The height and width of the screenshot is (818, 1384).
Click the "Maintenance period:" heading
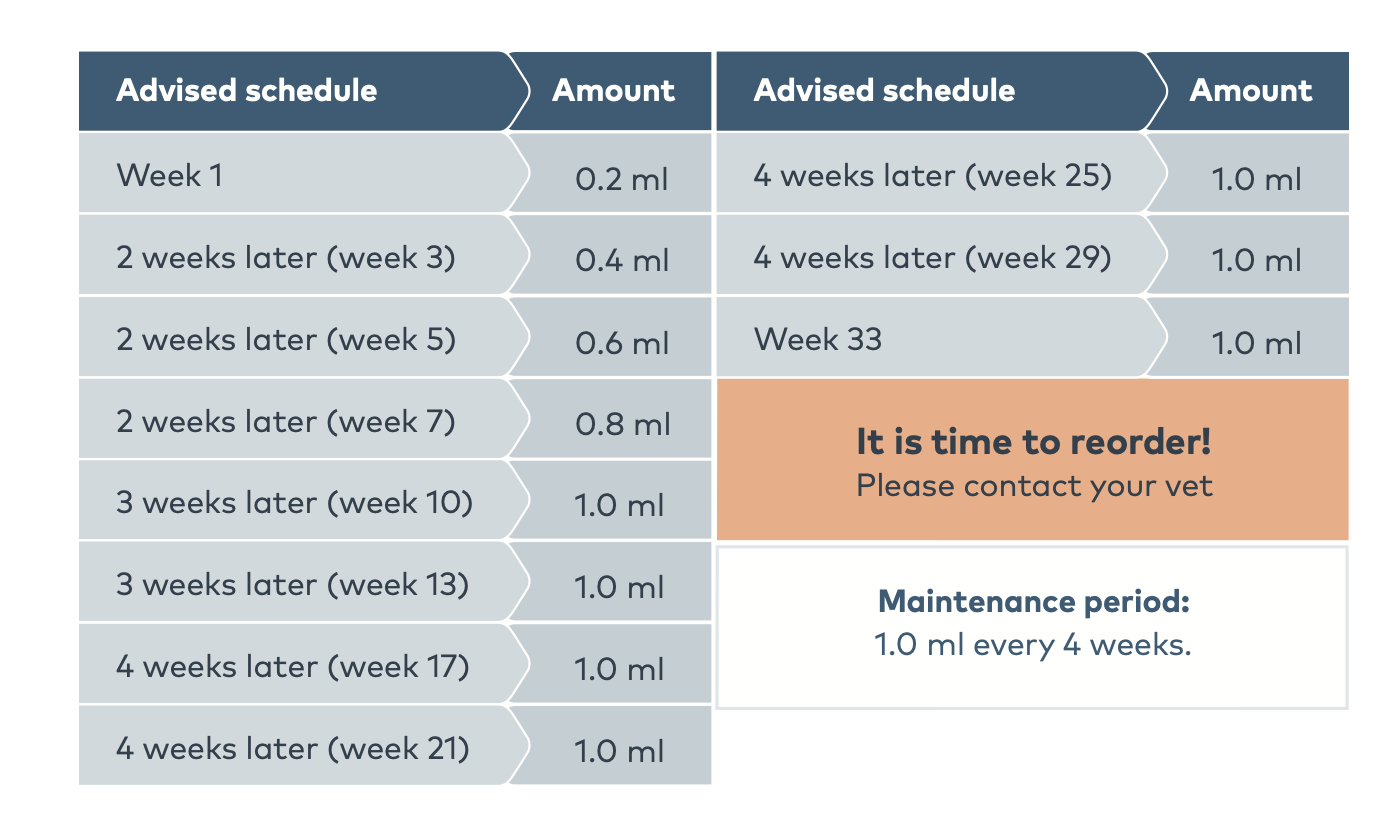point(1033,602)
